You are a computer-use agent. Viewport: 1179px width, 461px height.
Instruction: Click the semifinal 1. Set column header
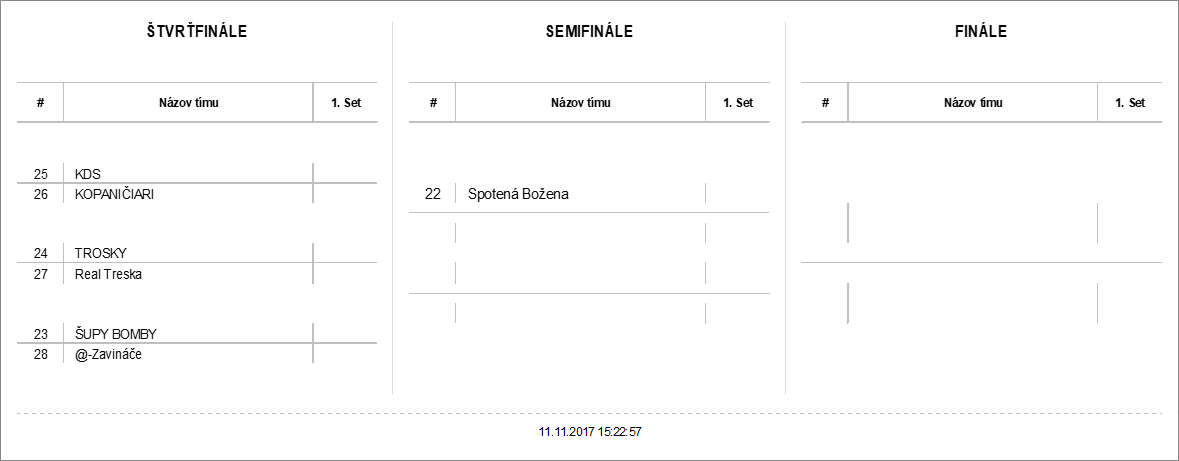(738, 102)
